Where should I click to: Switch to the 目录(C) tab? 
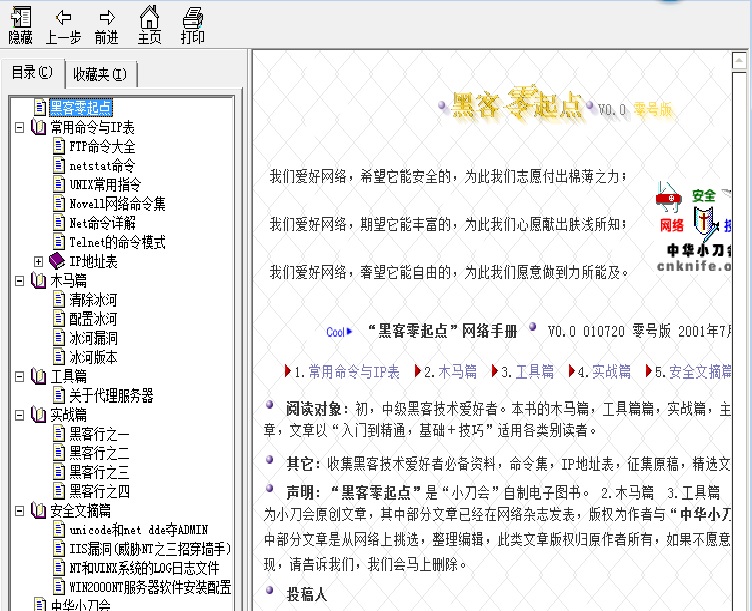pyautogui.click(x=32, y=73)
